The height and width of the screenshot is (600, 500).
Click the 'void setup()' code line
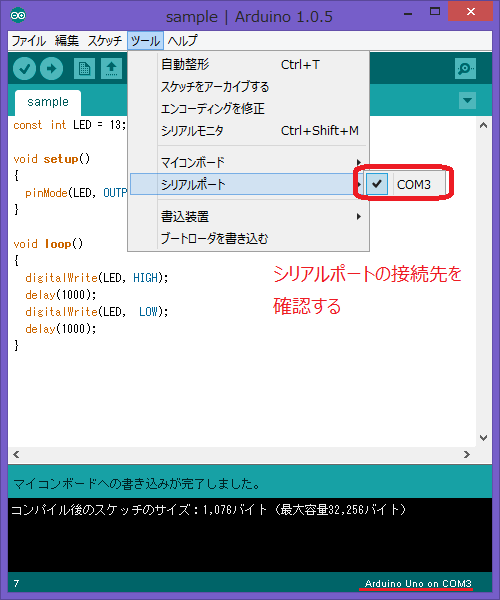52,159
